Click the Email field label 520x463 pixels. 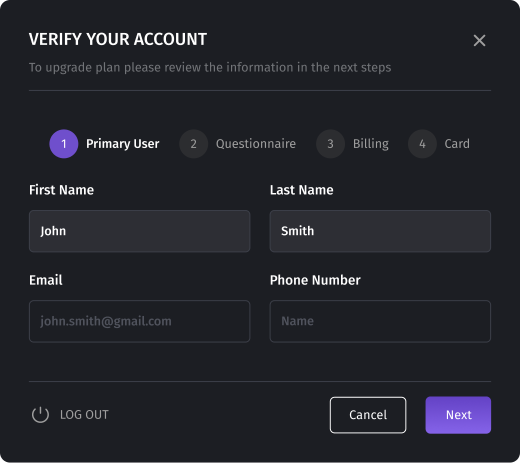(x=46, y=280)
